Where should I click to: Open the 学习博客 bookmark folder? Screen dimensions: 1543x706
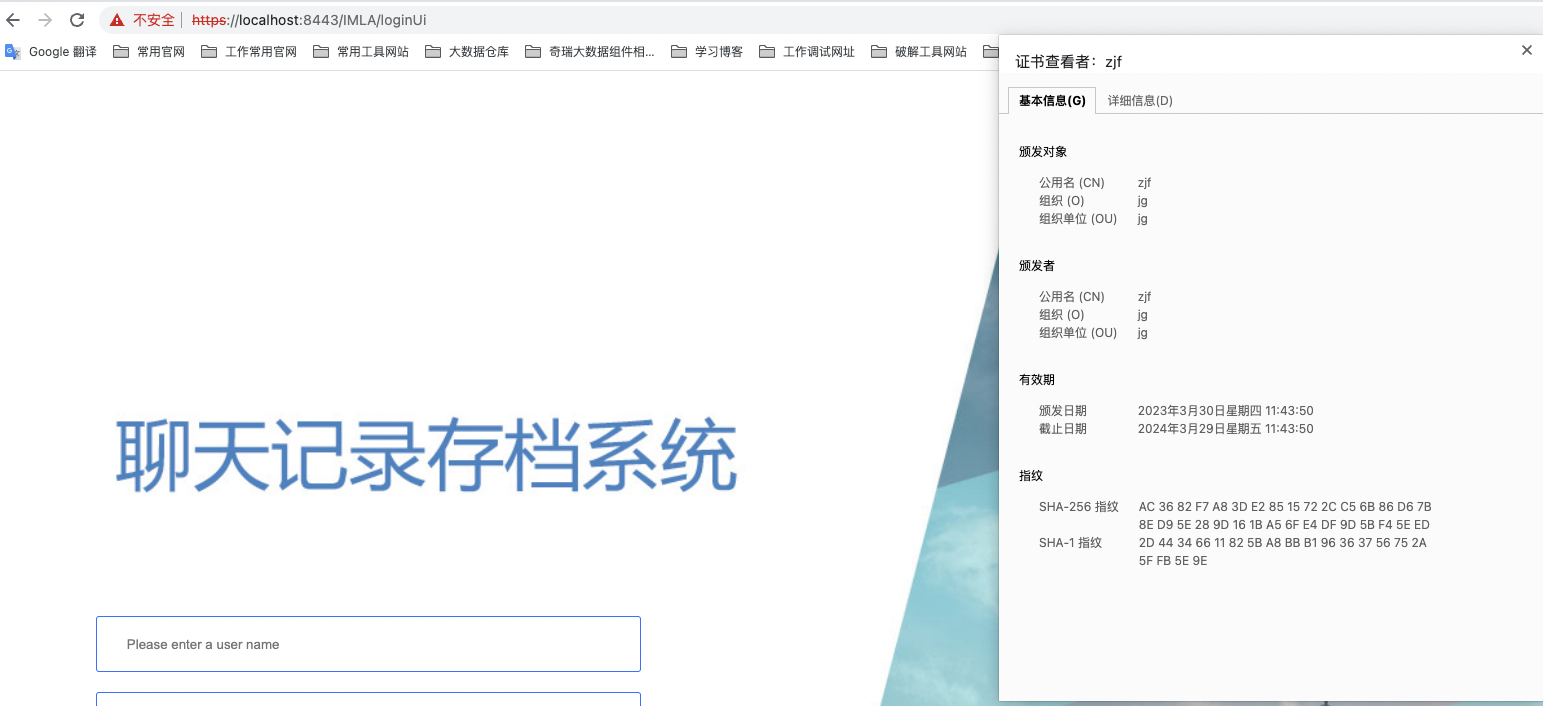point(707,52)
